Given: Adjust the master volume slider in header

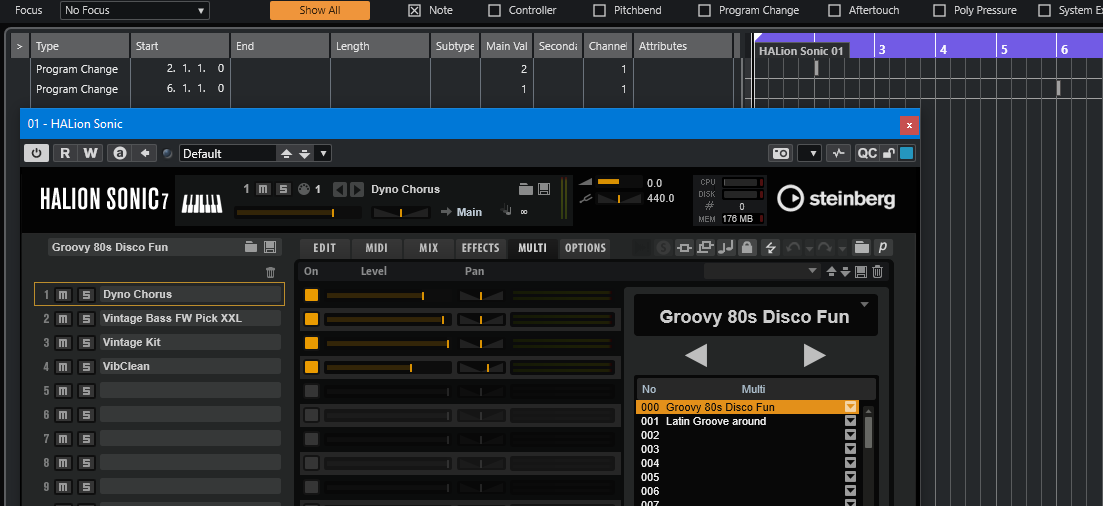Looking at the screenshot, I should [x=620, y=183].
